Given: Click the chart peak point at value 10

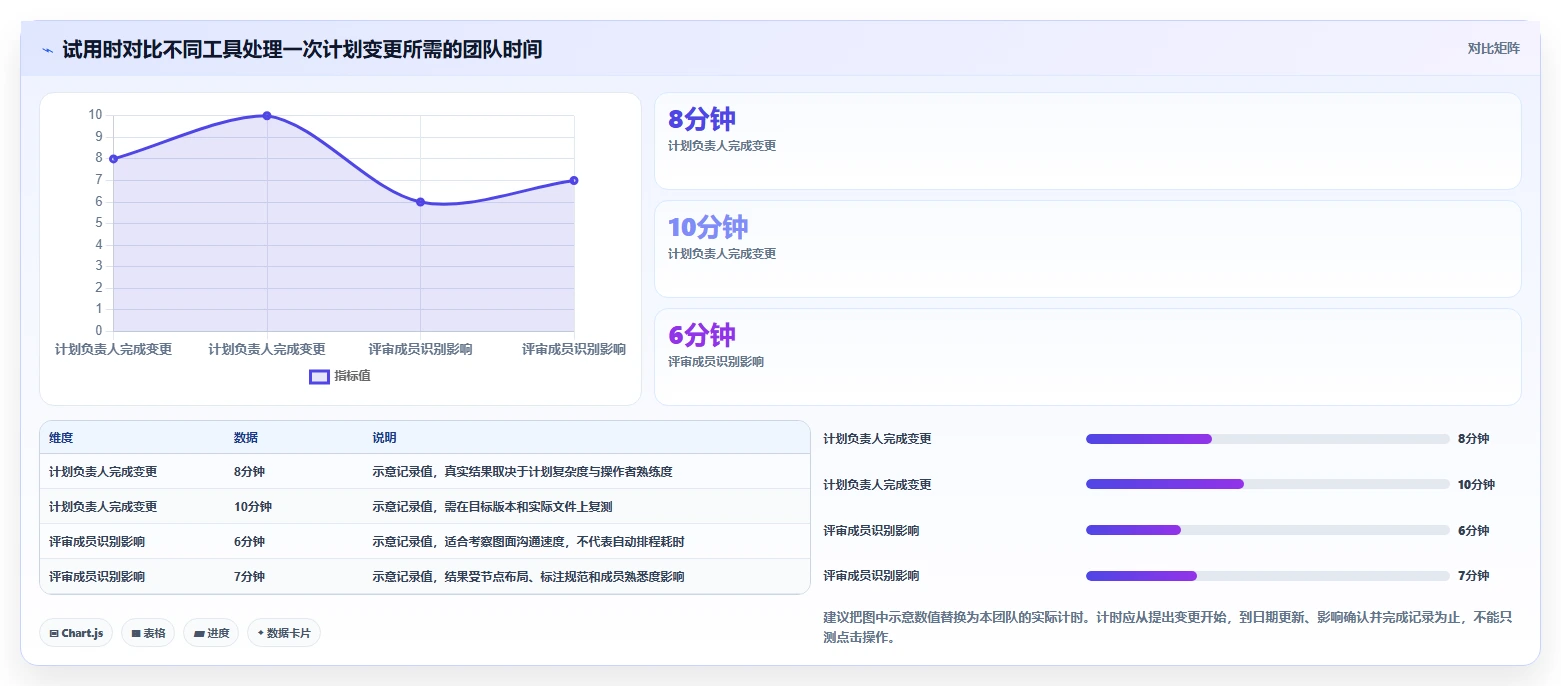Looking at the screenshot, I should (267, 116).
